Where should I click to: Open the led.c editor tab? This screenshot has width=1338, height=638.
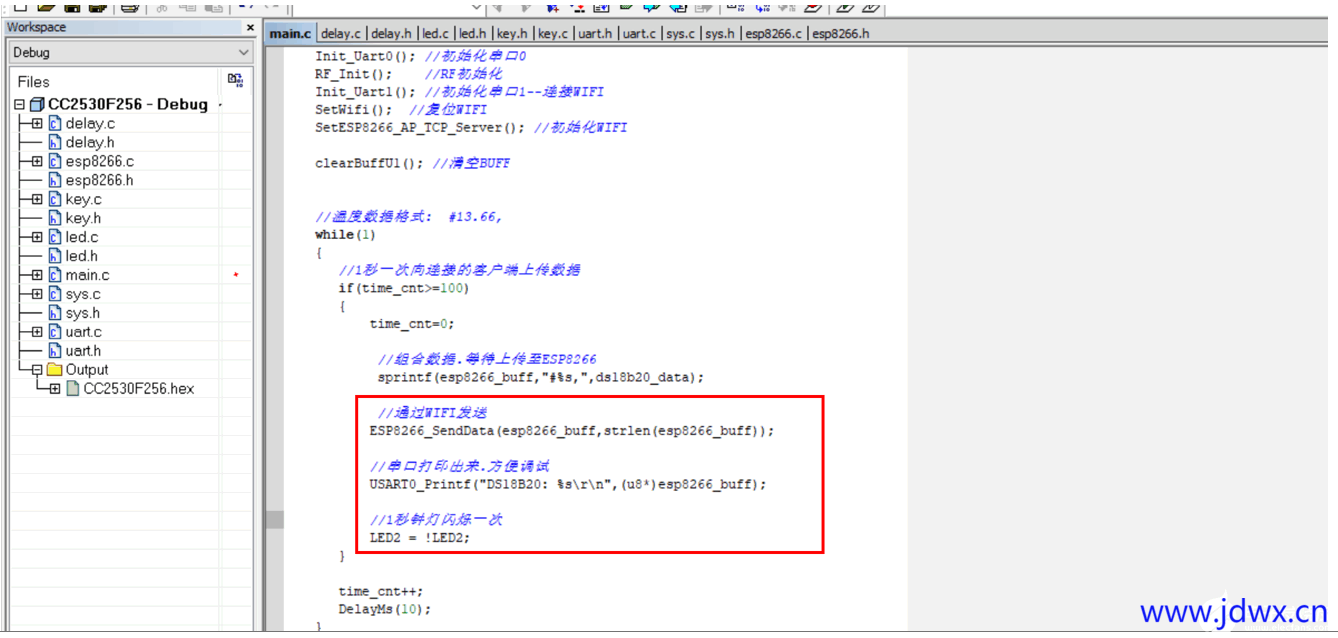pyautogui.click(x=435, y=34)
